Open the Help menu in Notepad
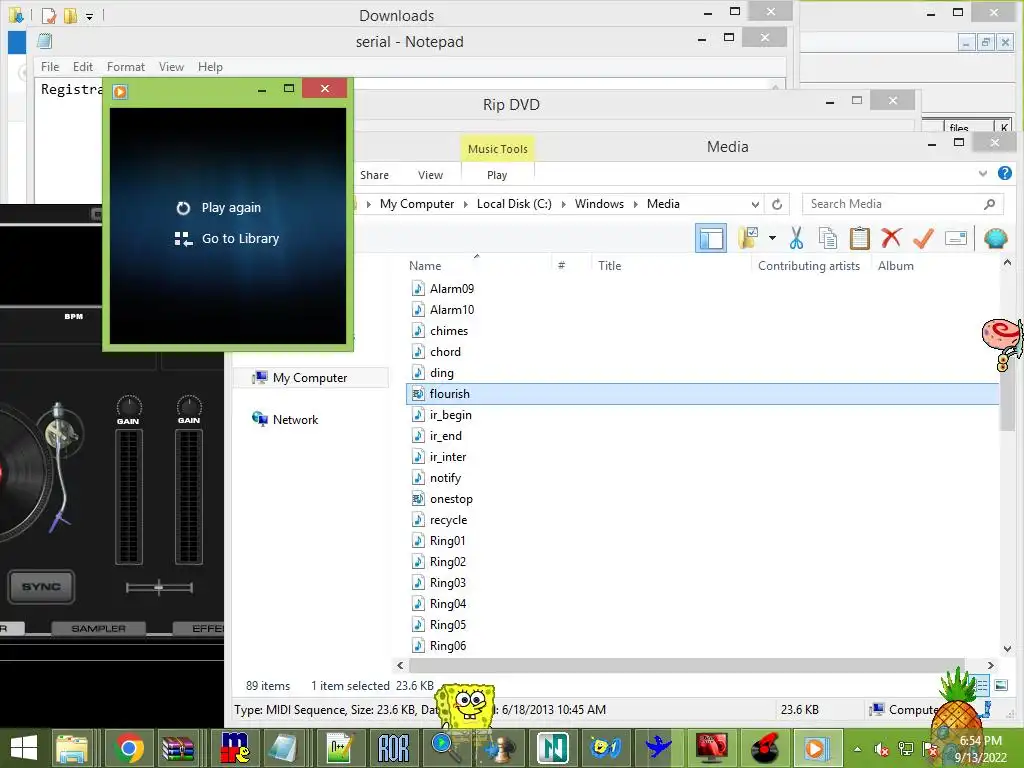This screenshot has height=768, width=1024. coord(210,67)
